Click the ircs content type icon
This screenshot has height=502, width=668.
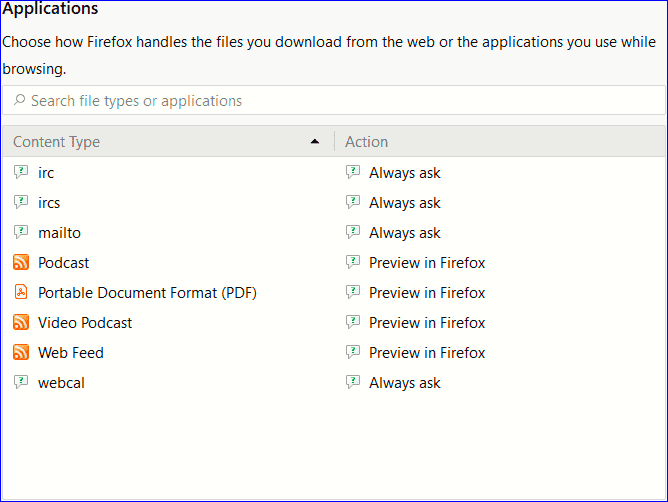pos(21,202)
